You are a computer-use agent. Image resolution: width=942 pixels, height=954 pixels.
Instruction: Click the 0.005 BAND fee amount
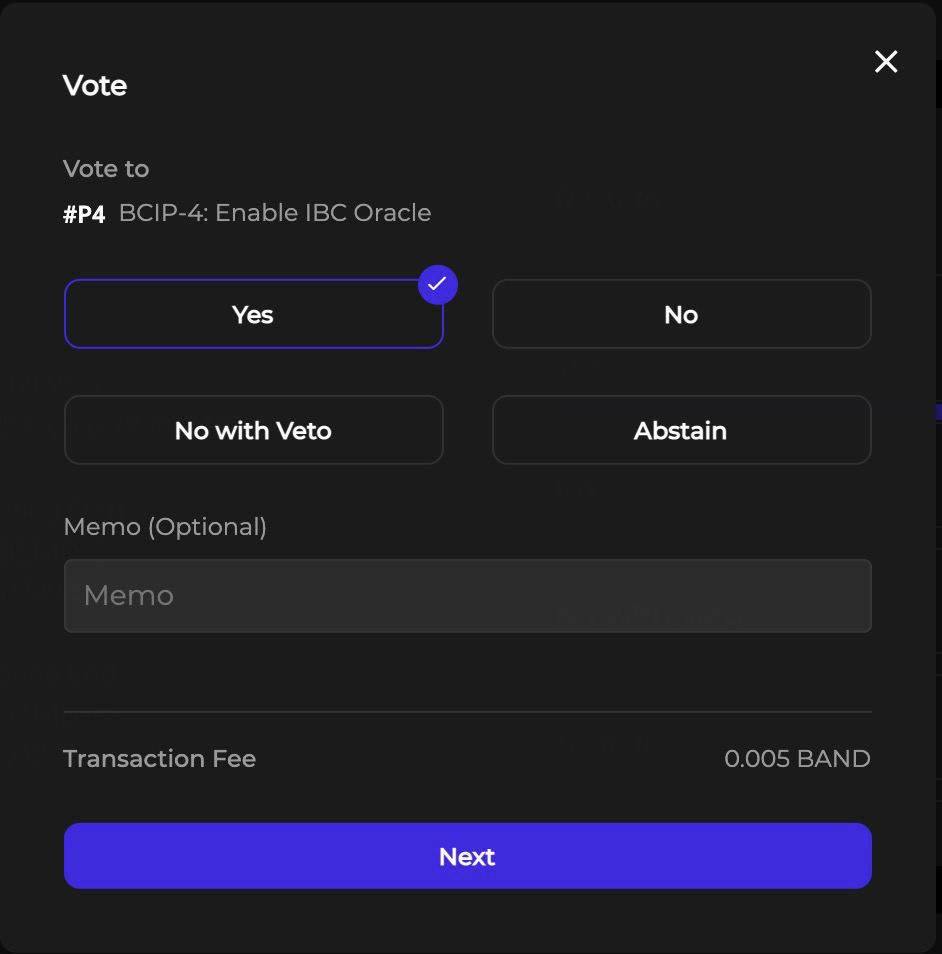797,759
